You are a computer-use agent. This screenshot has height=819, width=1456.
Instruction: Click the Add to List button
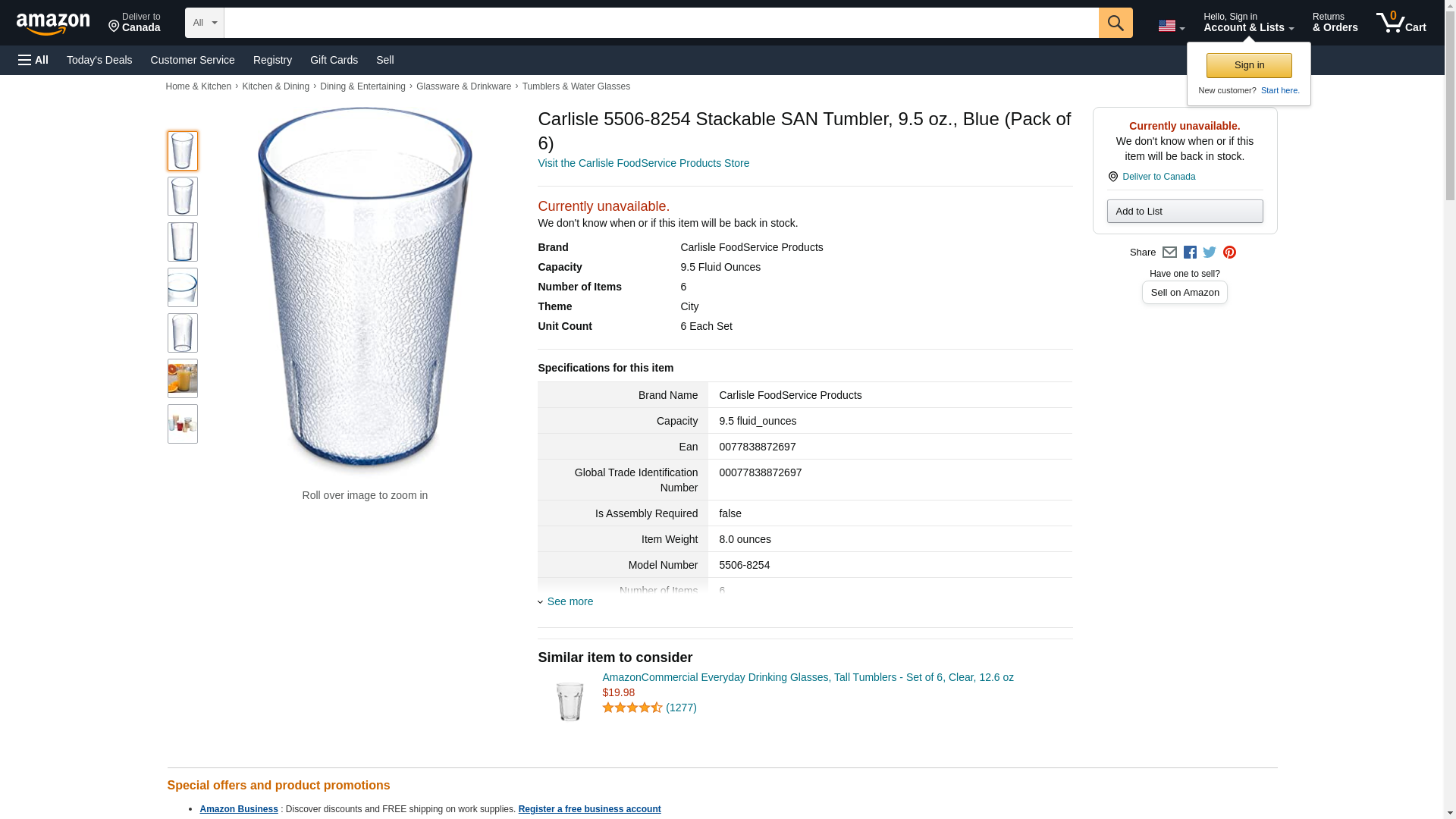point(1185,211)
